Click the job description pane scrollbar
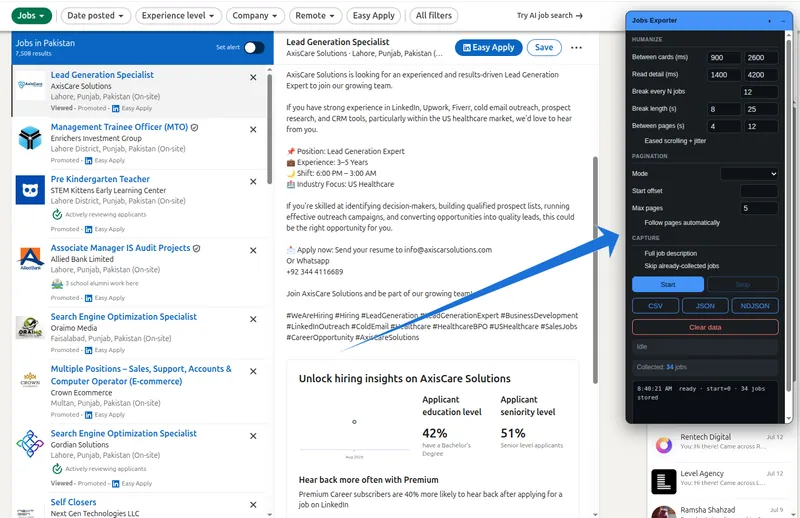This screenshot has height=518, width=800. click(x=595, y=270)
